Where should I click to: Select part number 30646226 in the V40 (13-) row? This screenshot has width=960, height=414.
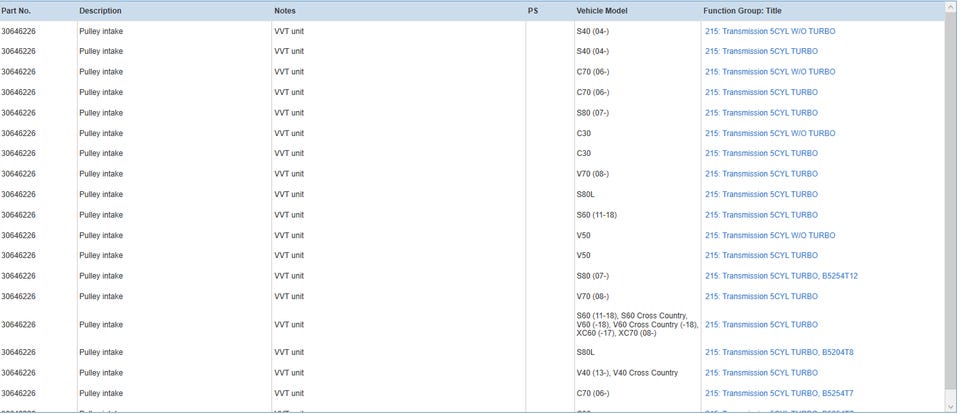point(18,373)
